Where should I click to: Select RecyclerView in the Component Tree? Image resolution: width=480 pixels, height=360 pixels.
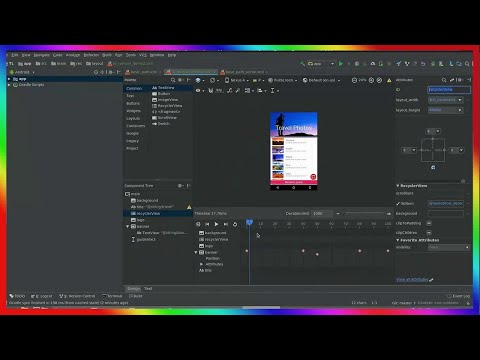point(148,213)
